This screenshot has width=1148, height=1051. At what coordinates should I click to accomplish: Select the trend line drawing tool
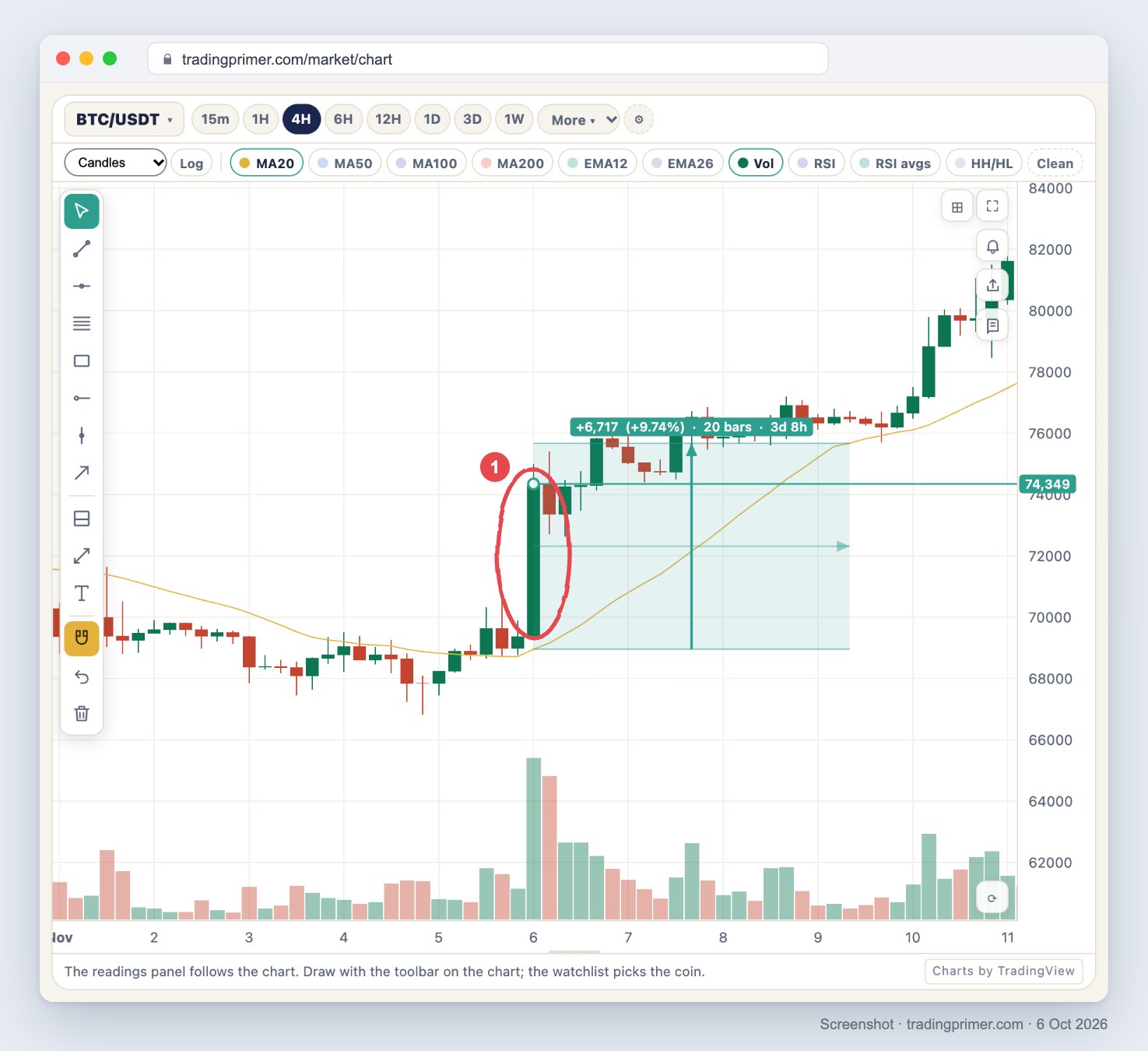click(x=82, y=249)
